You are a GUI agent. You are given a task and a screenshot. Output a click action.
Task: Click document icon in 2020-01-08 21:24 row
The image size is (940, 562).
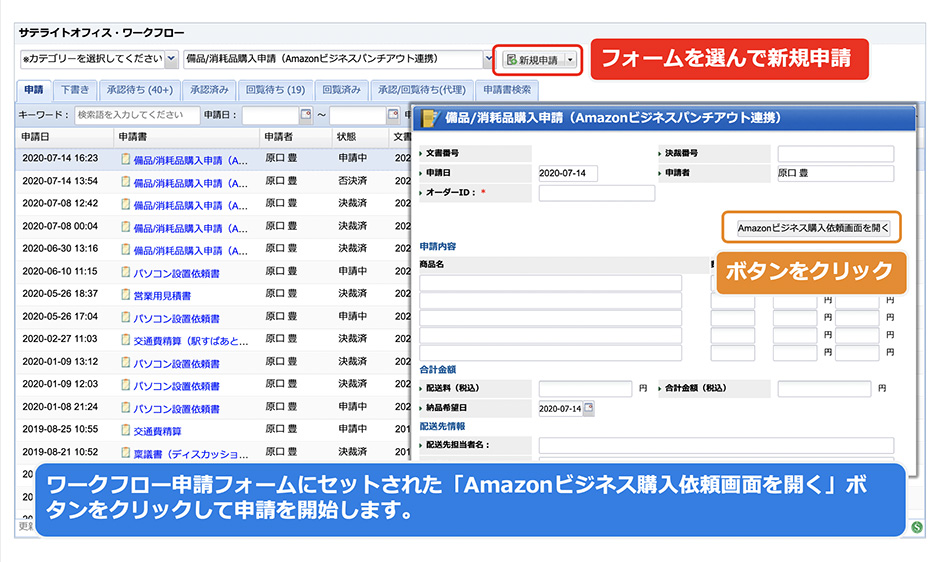[x=125, y=407]
